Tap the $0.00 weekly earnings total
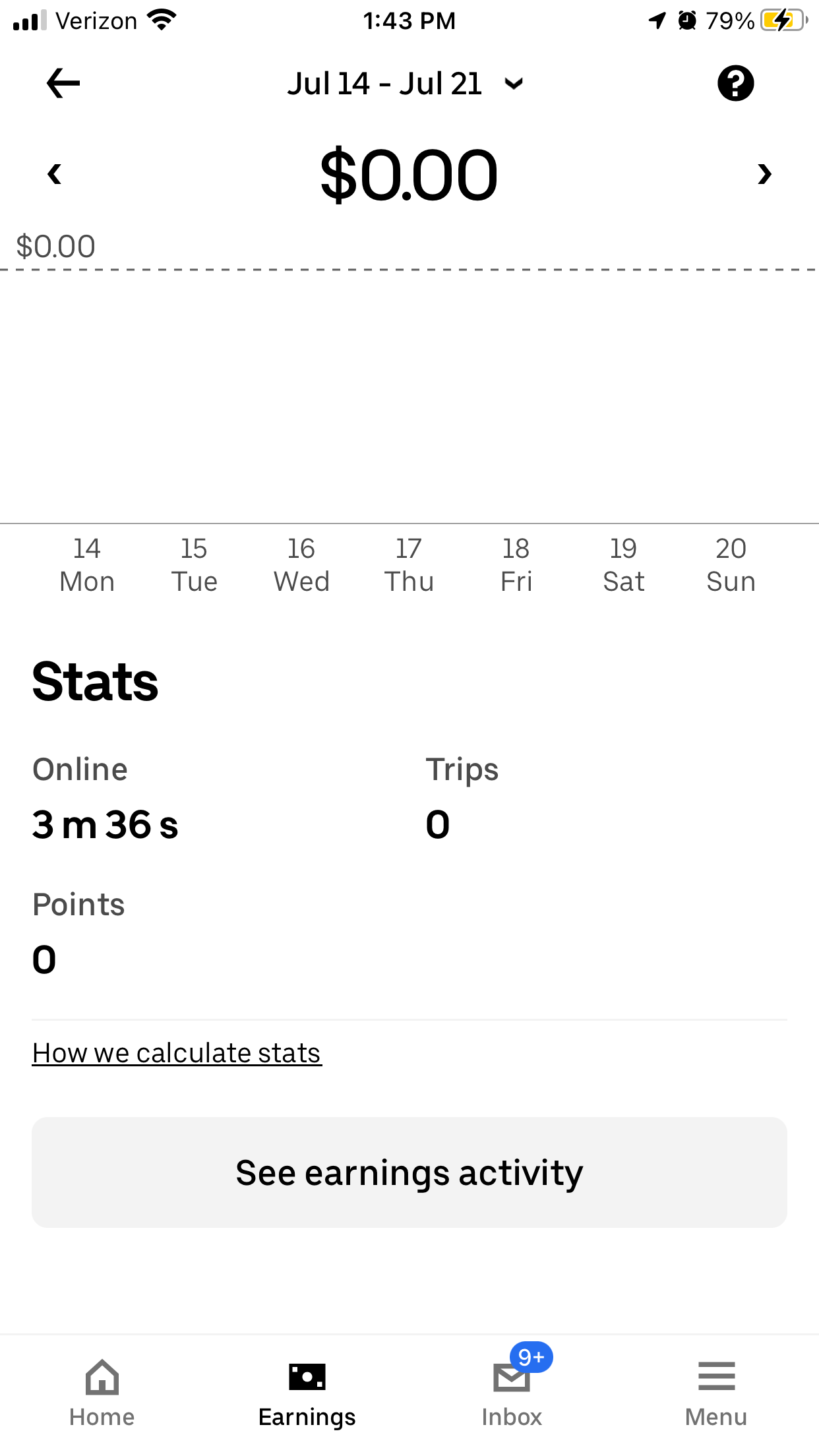Screen dimensions: 819x1456 tap(409, 175)
